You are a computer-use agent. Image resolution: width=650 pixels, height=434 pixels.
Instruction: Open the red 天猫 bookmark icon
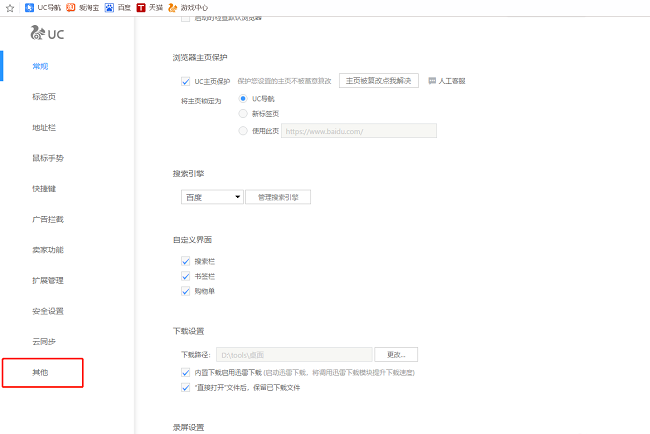point(141,7)
